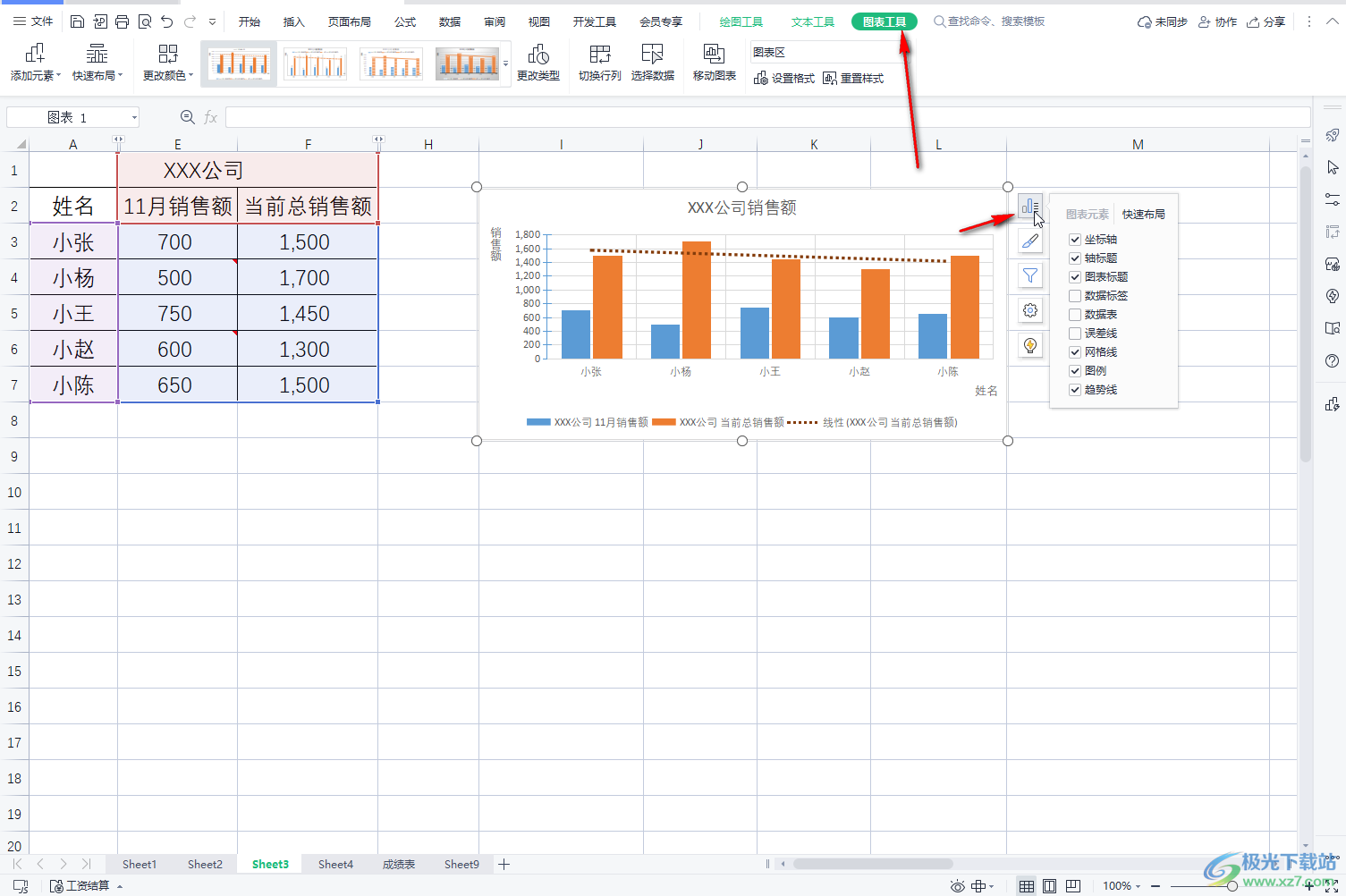Open Print Preview icon
The height and width of the screenshot is (896, 1346).
click(x=144, y=21)
